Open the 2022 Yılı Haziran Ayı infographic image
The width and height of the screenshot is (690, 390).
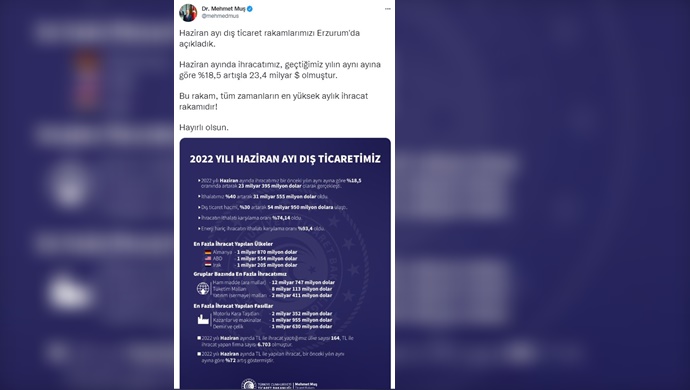[285, 263]
